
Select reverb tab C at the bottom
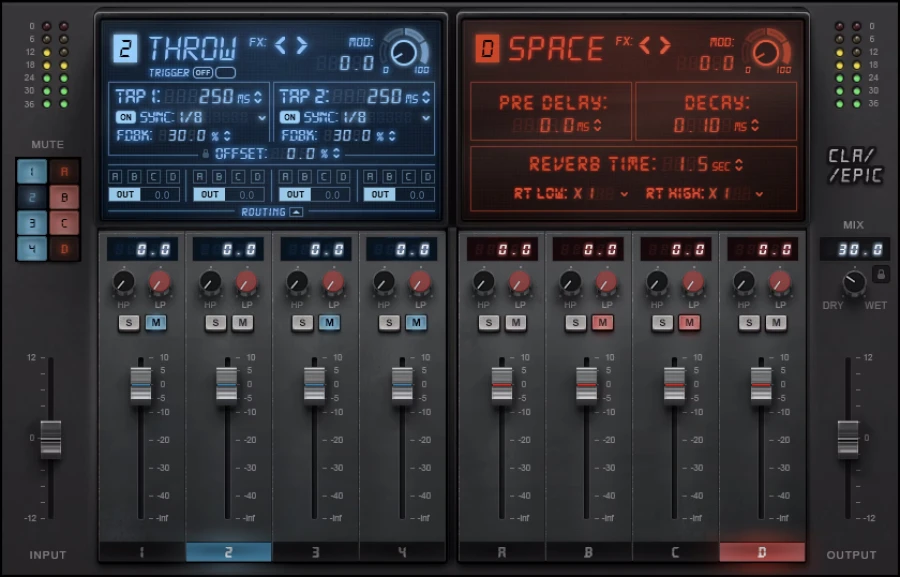(x=675, y=552)
